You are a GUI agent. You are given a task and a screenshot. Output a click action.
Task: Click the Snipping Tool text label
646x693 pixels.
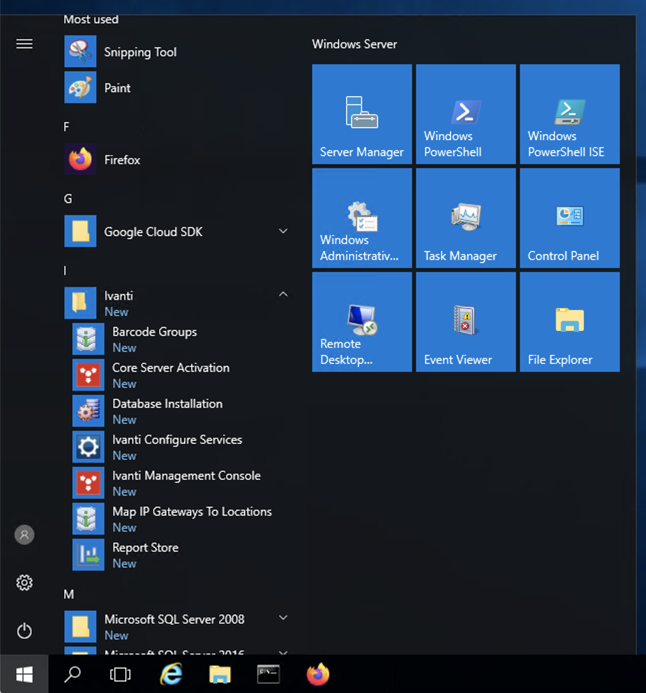tap(141, 52)
